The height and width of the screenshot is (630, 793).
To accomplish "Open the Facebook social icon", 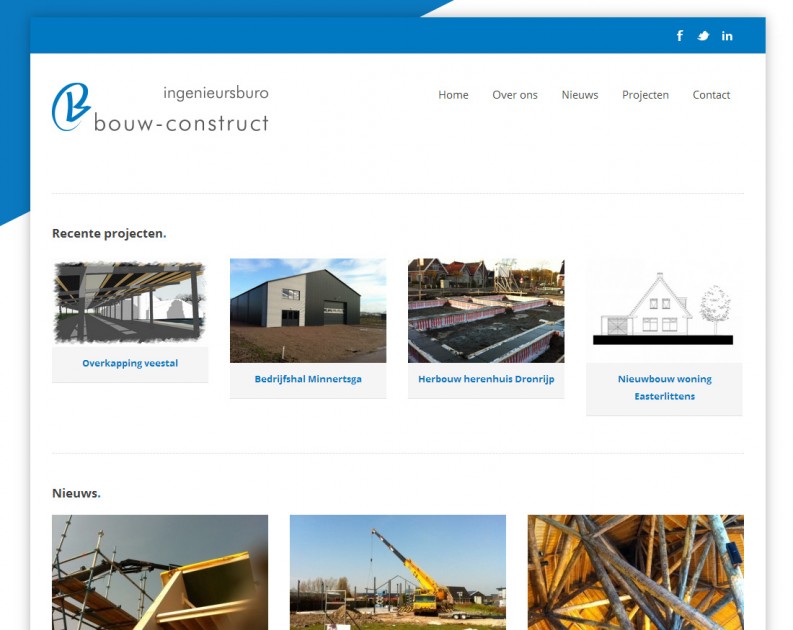I will (680, 36).
